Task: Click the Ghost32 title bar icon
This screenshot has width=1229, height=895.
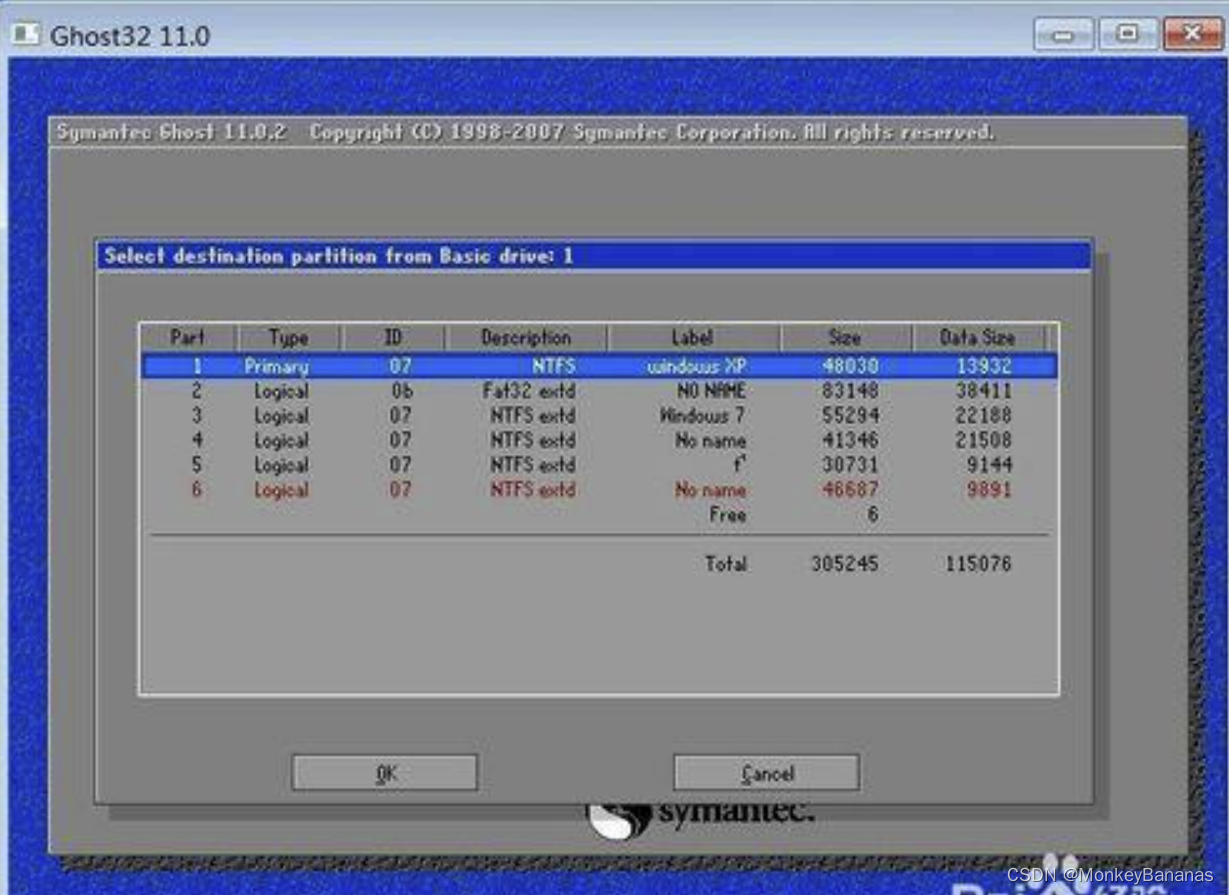Action: coord(26,35)
